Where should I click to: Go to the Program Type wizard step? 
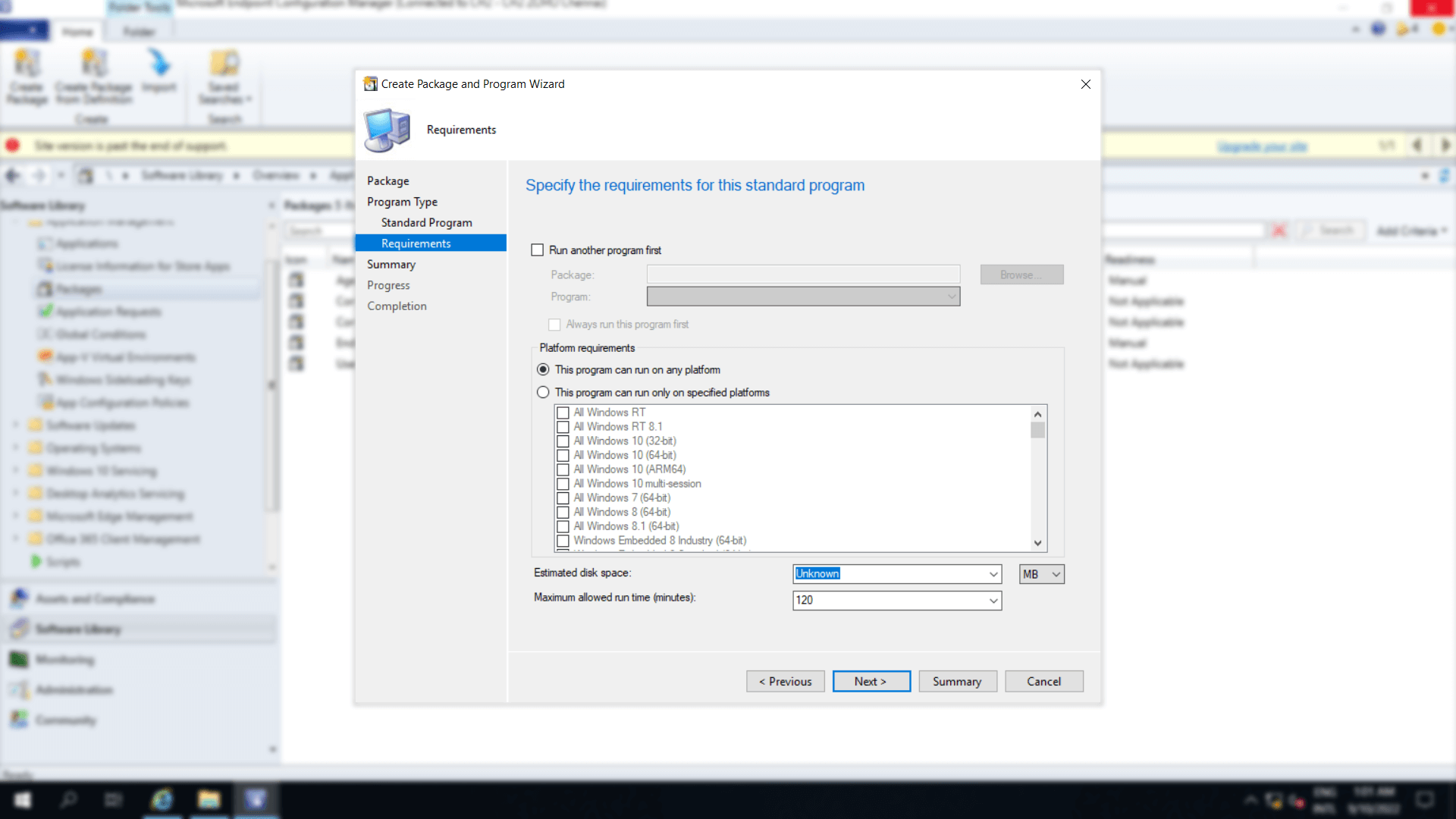tap(403, 202)
